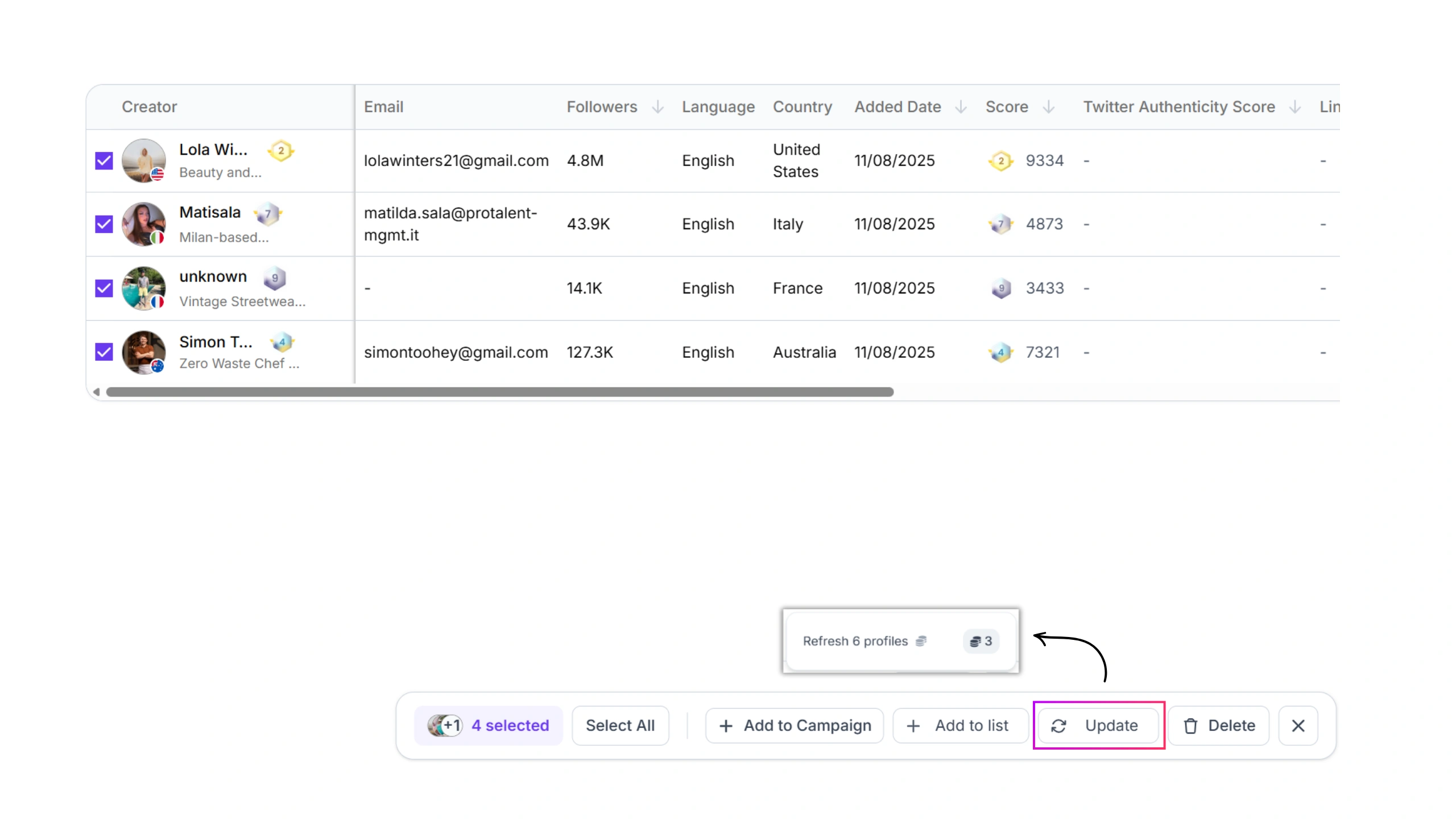Dismiss the selection bar with the X icon

click(x=1298, y=726)
